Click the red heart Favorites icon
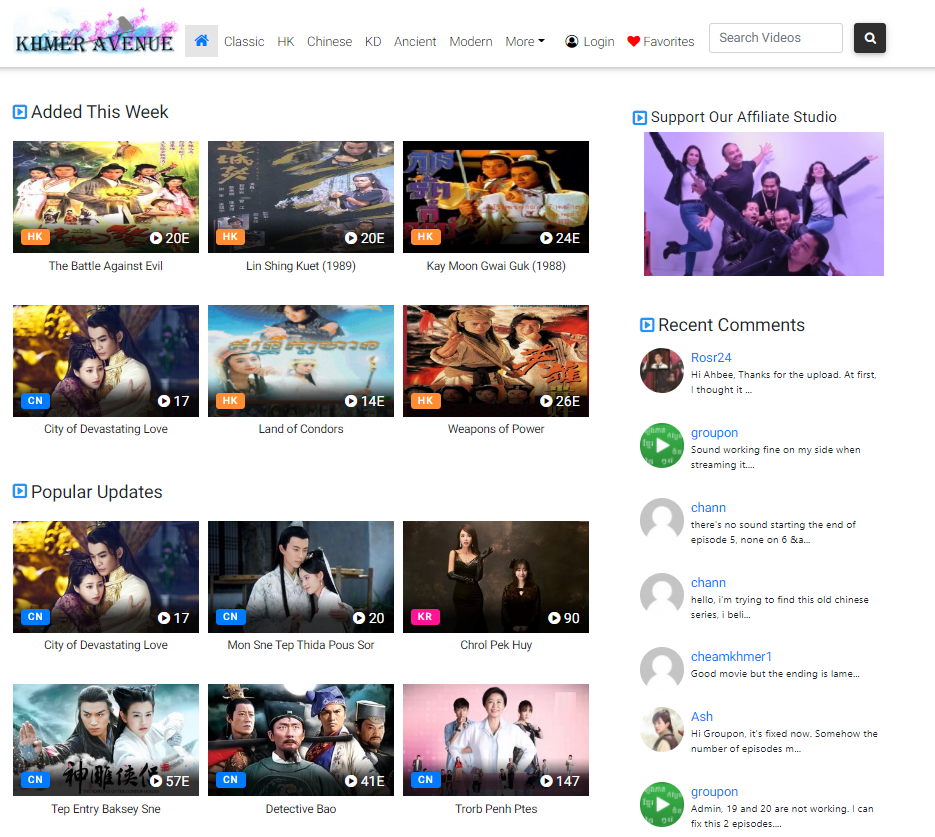935x837 pixels. (633, 41)
